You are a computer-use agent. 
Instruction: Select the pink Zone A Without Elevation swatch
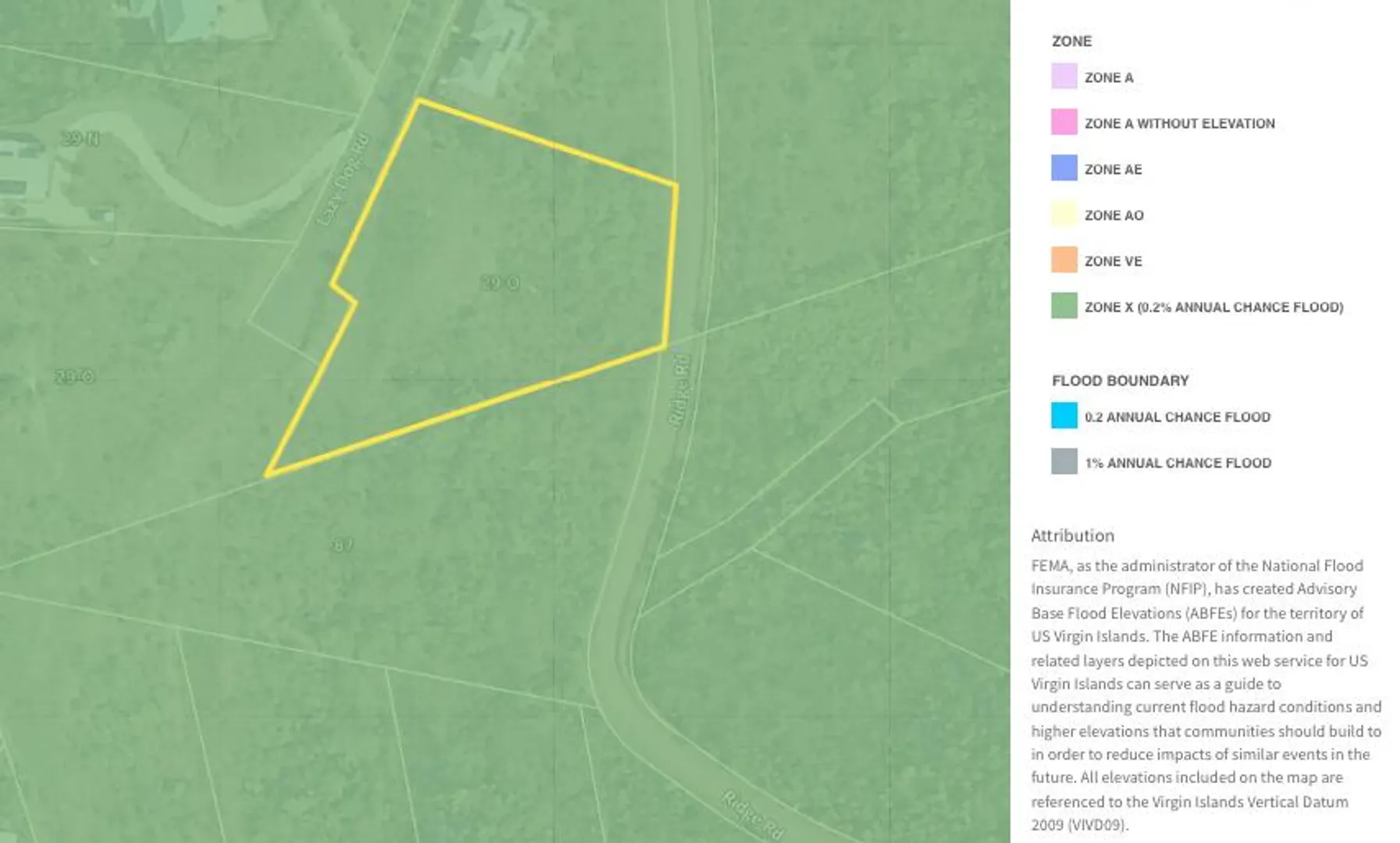(x=1064, y=123)
